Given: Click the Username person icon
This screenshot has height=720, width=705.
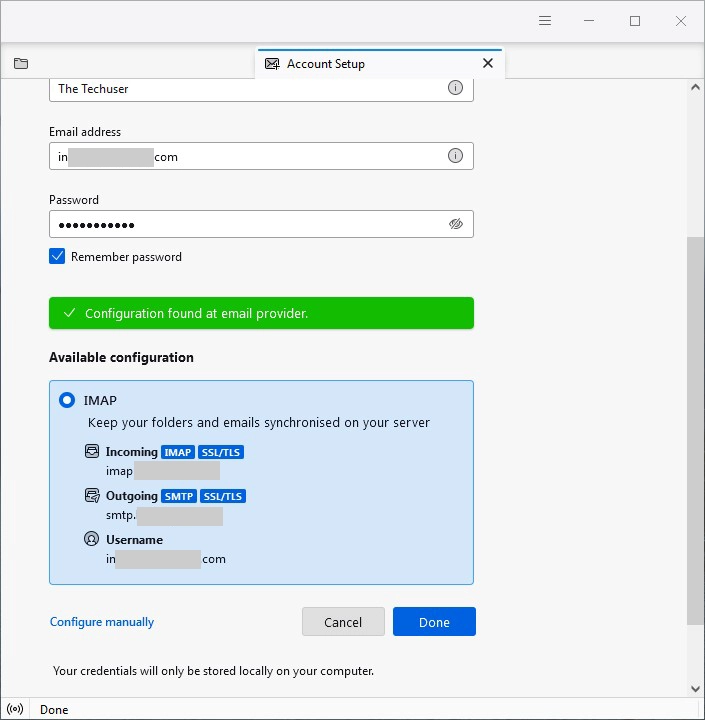Looking at the screenshot, I should 91,539.
